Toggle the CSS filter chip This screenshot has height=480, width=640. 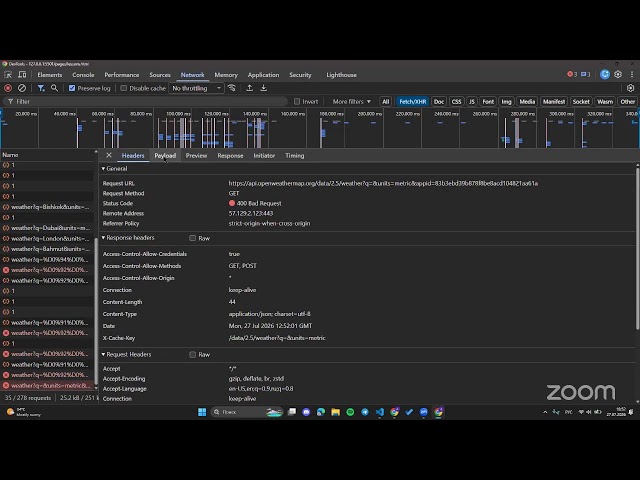click(456, 101)
